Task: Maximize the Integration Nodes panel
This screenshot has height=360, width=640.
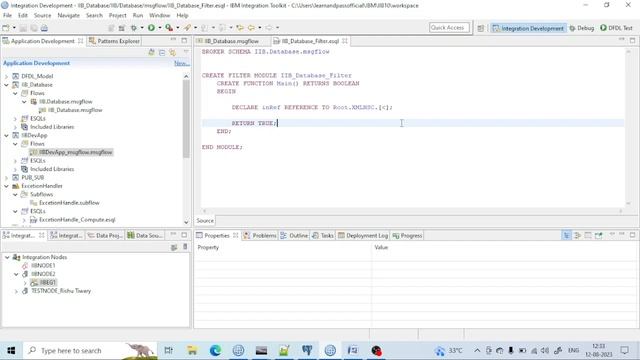Action: 184,235
